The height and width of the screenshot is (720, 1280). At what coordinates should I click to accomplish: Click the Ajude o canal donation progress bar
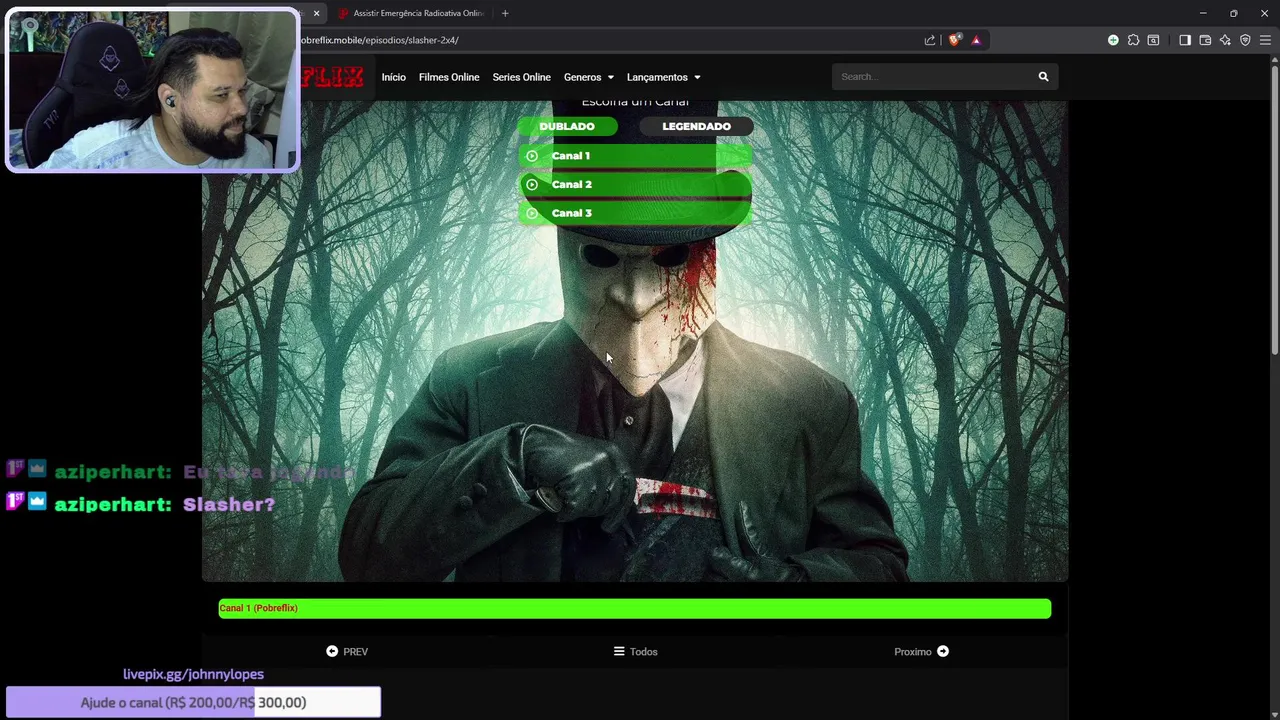coord(193,702)
